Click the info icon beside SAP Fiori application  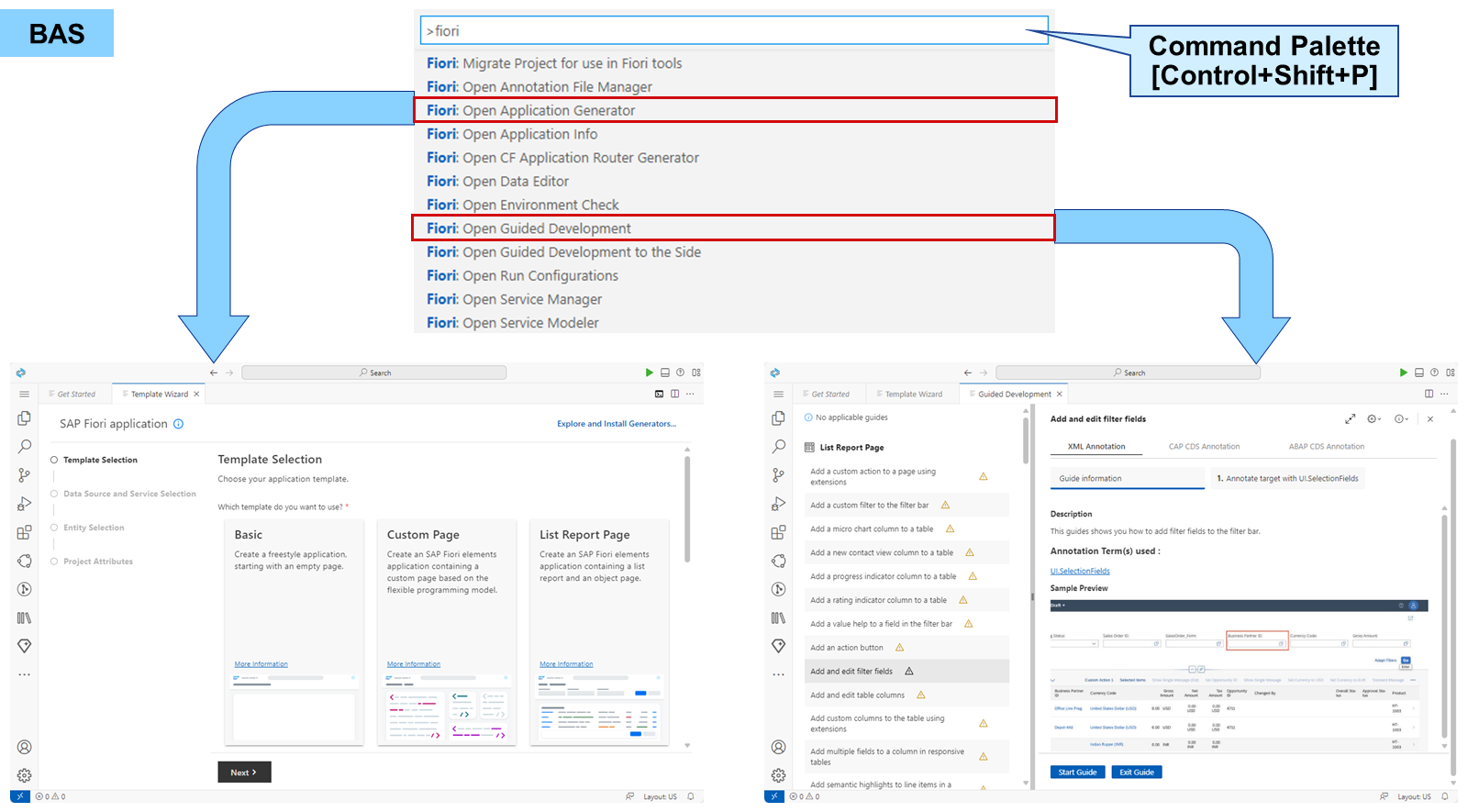pyautogui.click(x=179, y=424)
